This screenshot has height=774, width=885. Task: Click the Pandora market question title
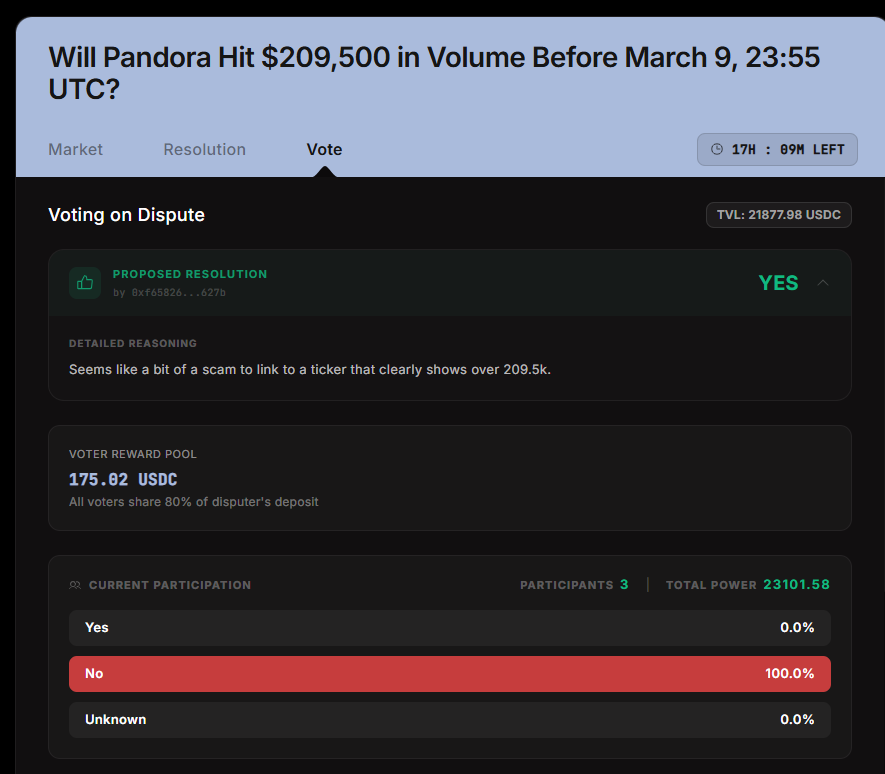434,73
